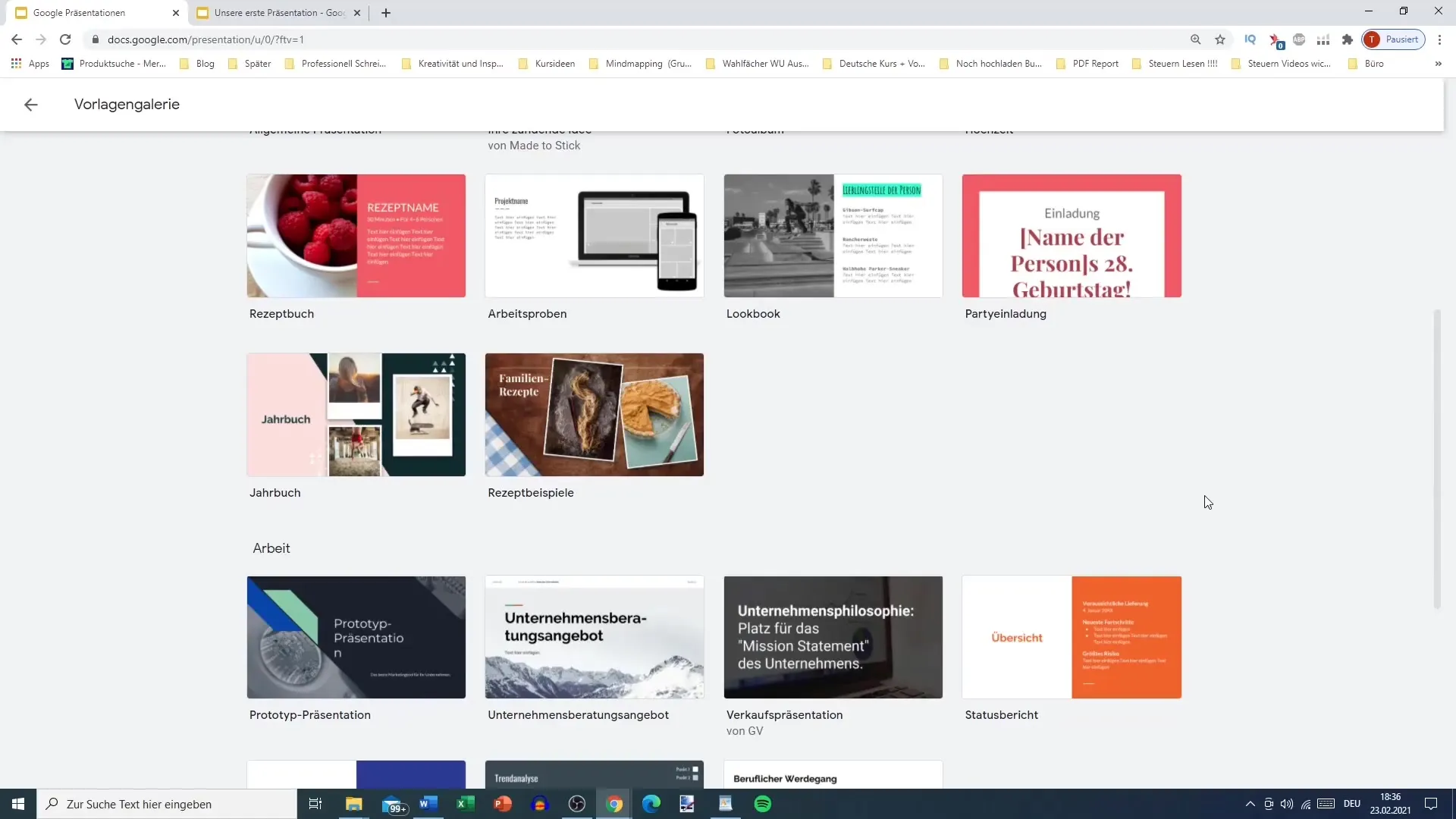The width and height of the screenshot is (1456, 819).
Task: Open a new browser tab
Action: (x=386, y=13)
